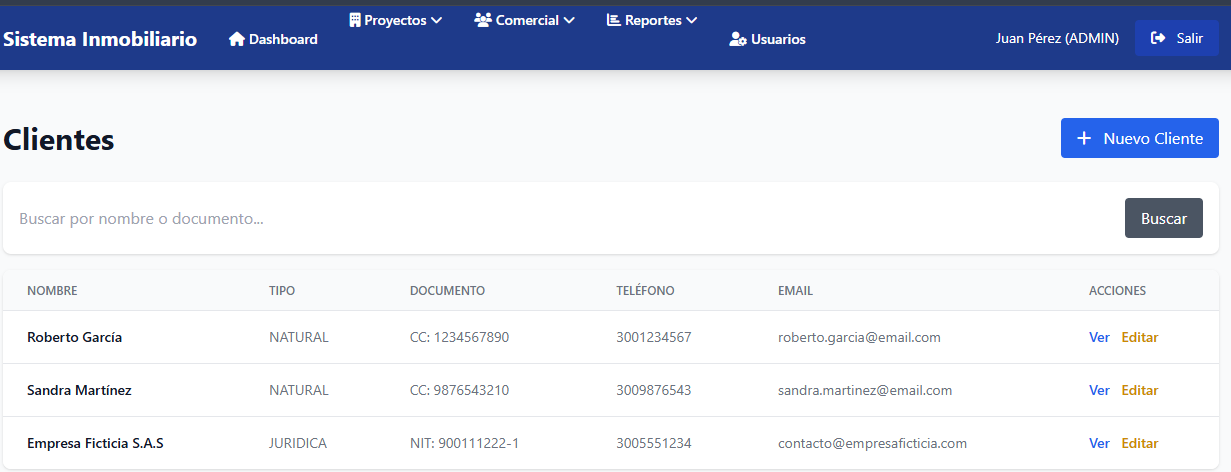Edit Roberto García's client record
This screenshot has width=1231, height=472.
(1140, 337)
